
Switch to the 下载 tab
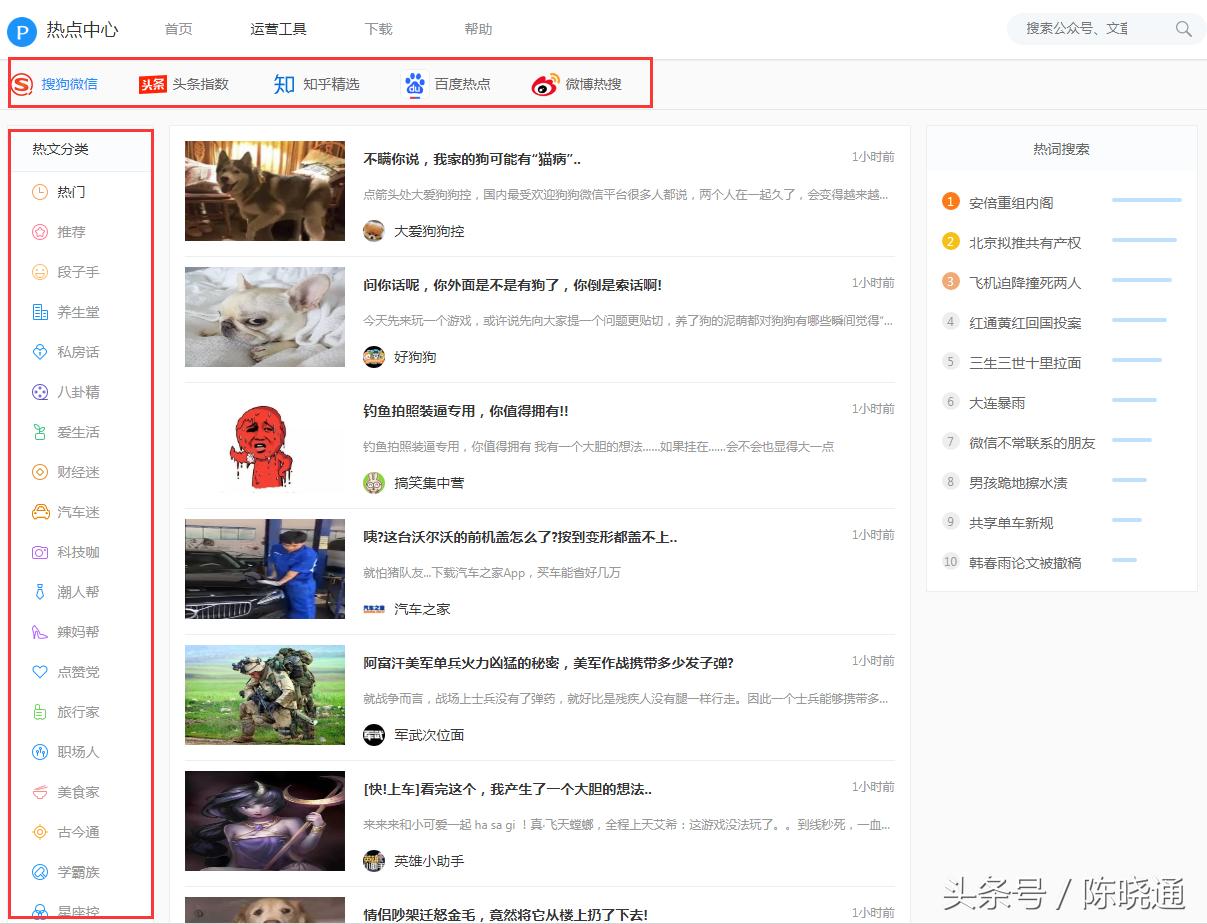click(x=378, y=29)
